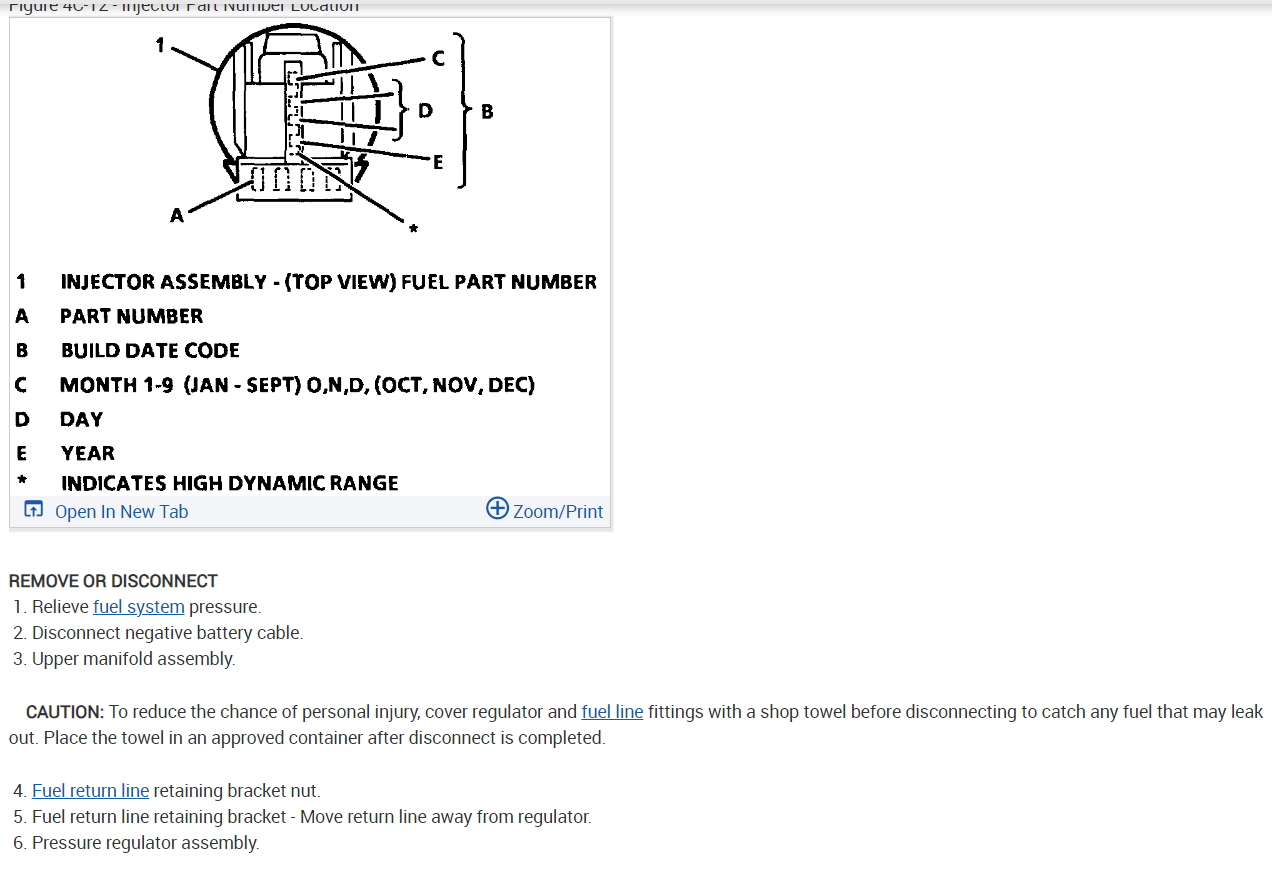Click callout letter A in the diagram
The height and width of the screenshot is (874, 1272).
coord(177,214)
